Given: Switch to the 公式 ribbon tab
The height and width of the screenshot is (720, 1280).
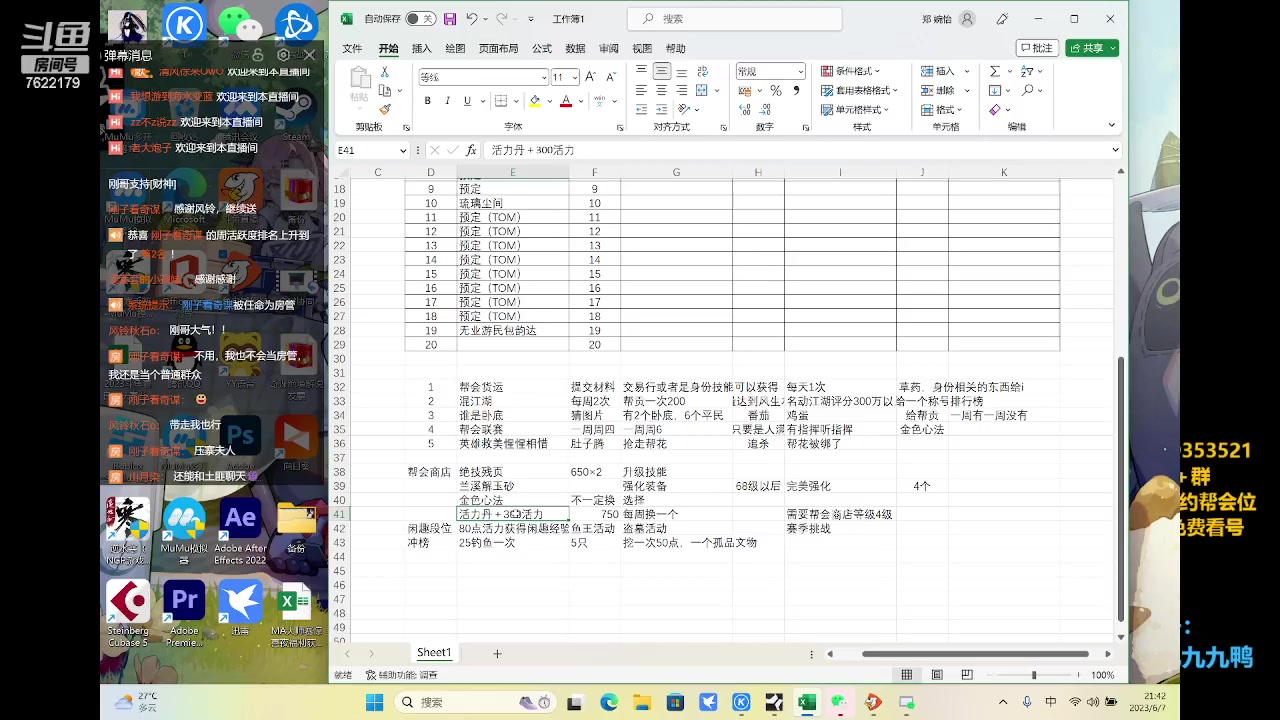Looking at the screenshot, I should [541, 48].
